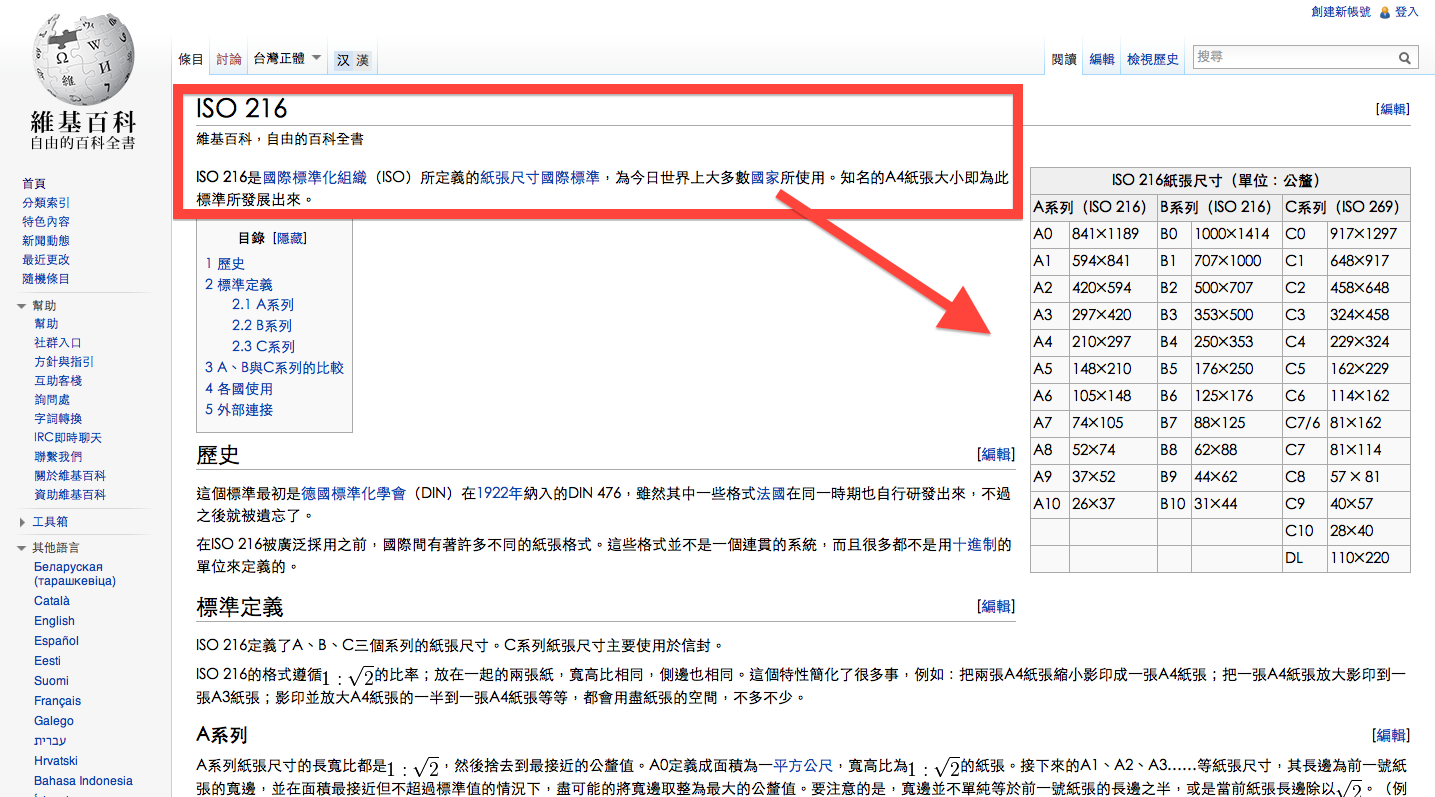Jump to contents entry 1 歷史
The height and width of the screenshot is (797, 1435).
pos(225,264)
